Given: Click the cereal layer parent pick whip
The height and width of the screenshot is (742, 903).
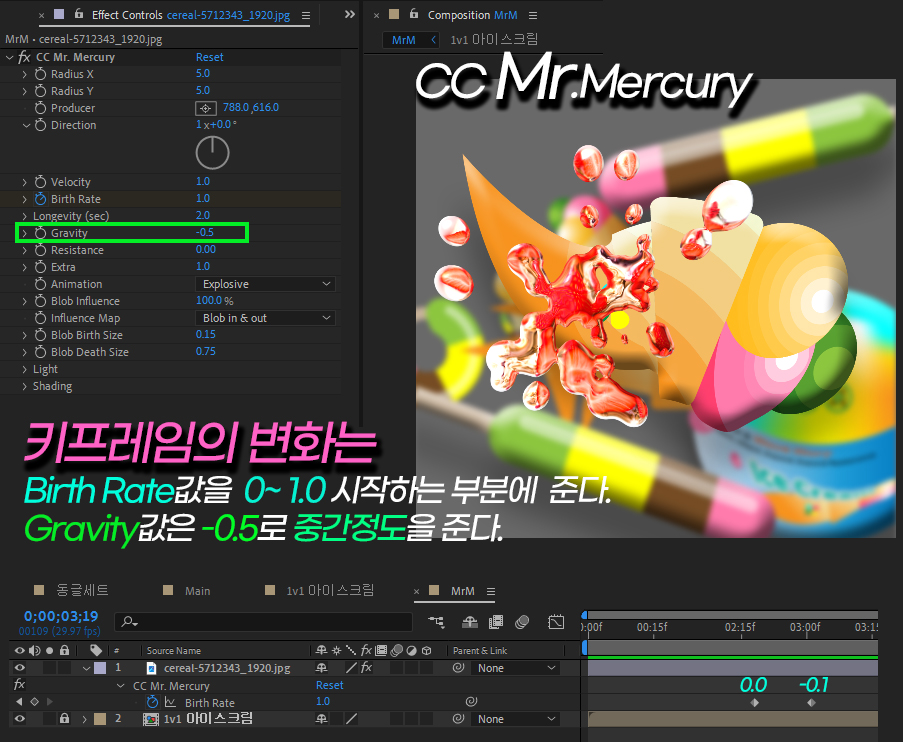Looking at the screenshot, I should click(458, 668).
